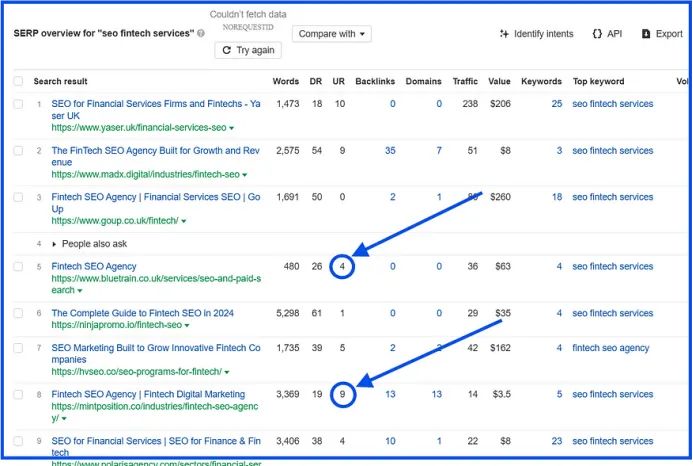Click the fintech seo agency top keyword
This screenshot has width=693, height=466.
(x=610, y=348)
